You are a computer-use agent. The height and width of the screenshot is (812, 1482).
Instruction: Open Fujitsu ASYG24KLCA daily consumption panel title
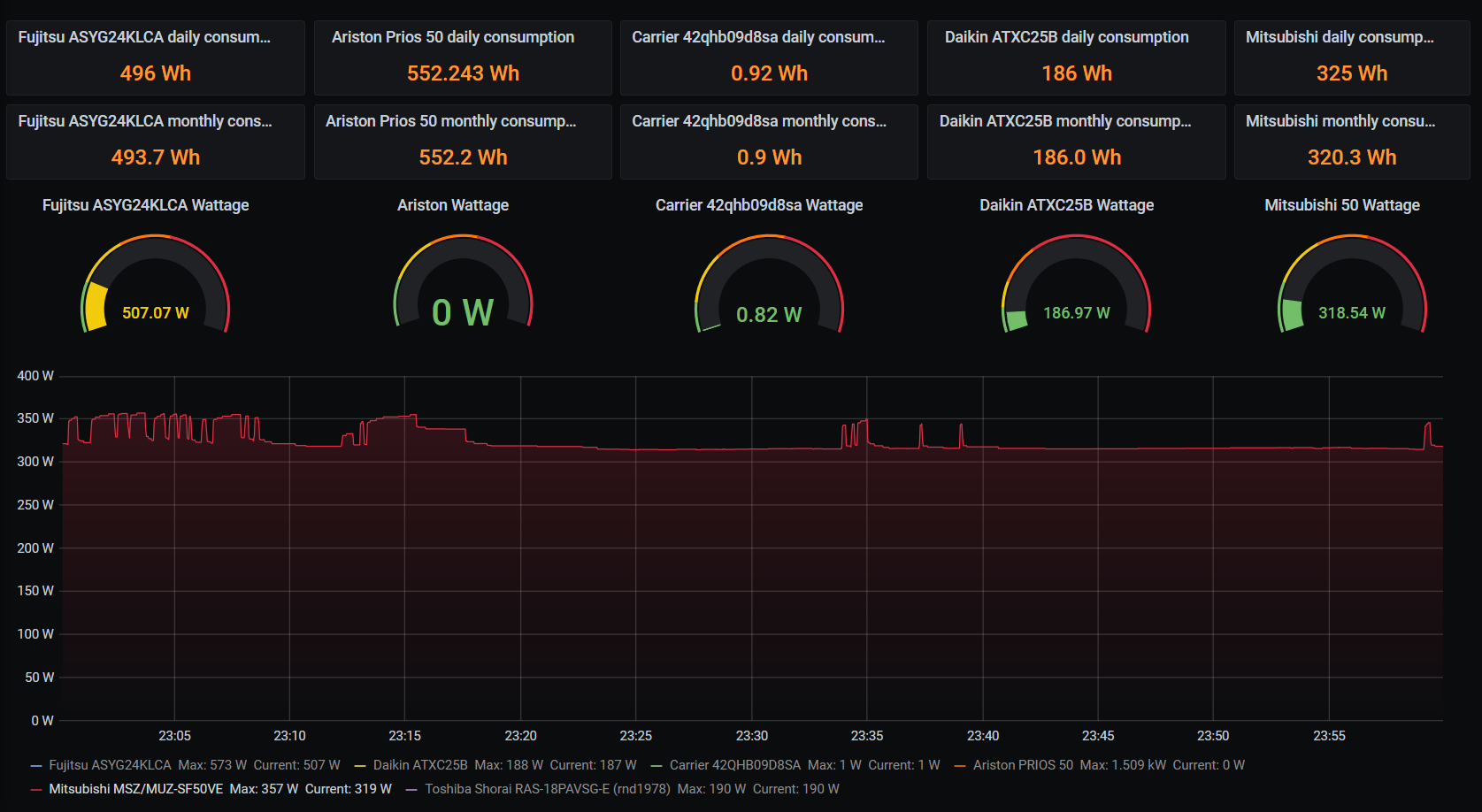coord(144,37)
